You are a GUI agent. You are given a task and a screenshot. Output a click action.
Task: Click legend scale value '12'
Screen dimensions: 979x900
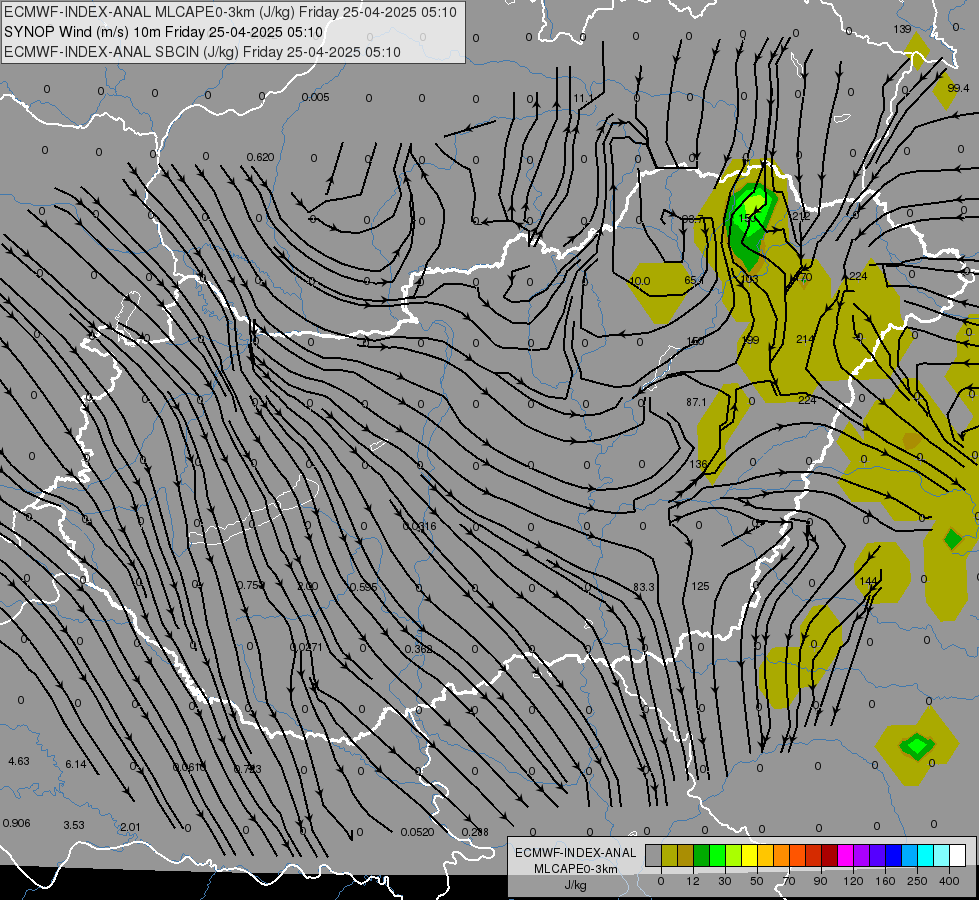693,881
